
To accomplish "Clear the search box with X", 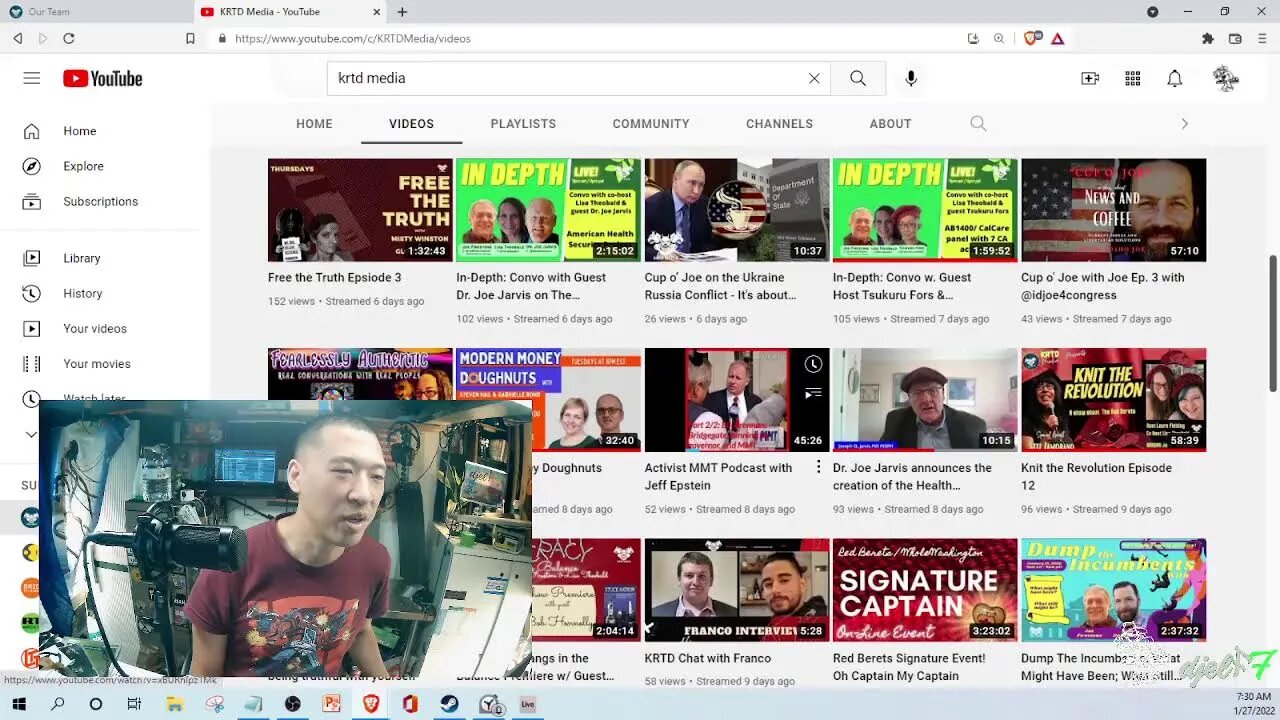I will point(814,78).
